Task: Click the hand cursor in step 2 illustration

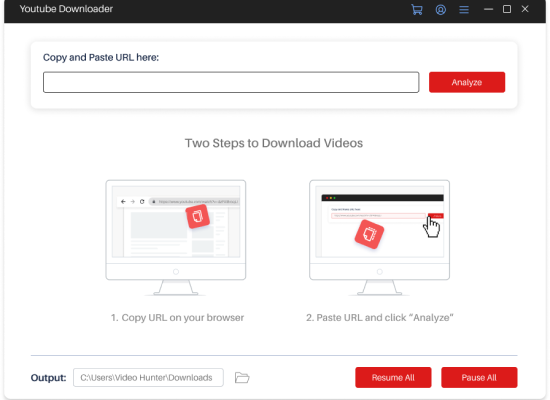Action: pyautogui.click(x=431, y=227)
